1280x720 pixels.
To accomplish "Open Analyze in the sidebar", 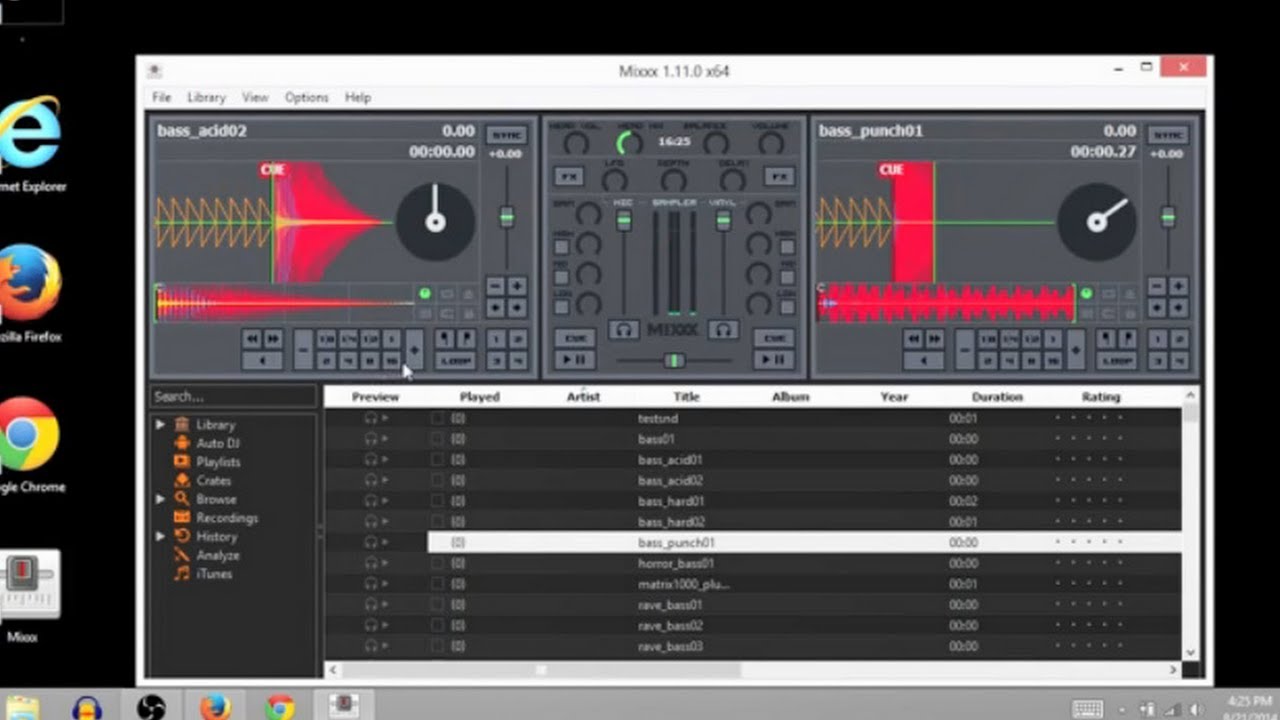I will point(217,555).
